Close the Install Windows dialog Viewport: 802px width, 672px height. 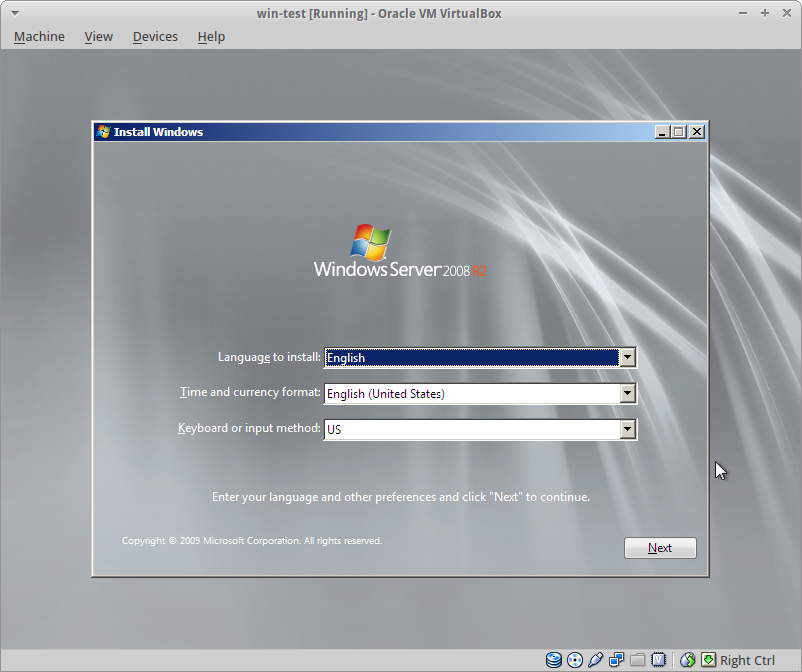697,132
